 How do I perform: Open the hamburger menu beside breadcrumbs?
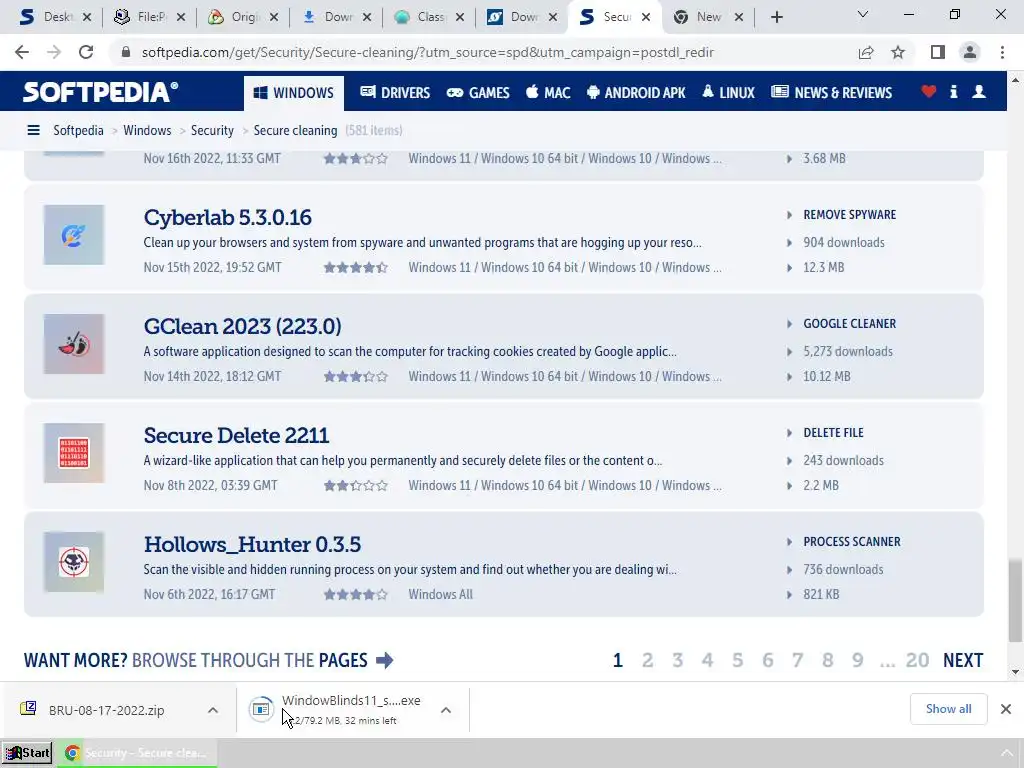pyautogui.click(x=33, y=131)
